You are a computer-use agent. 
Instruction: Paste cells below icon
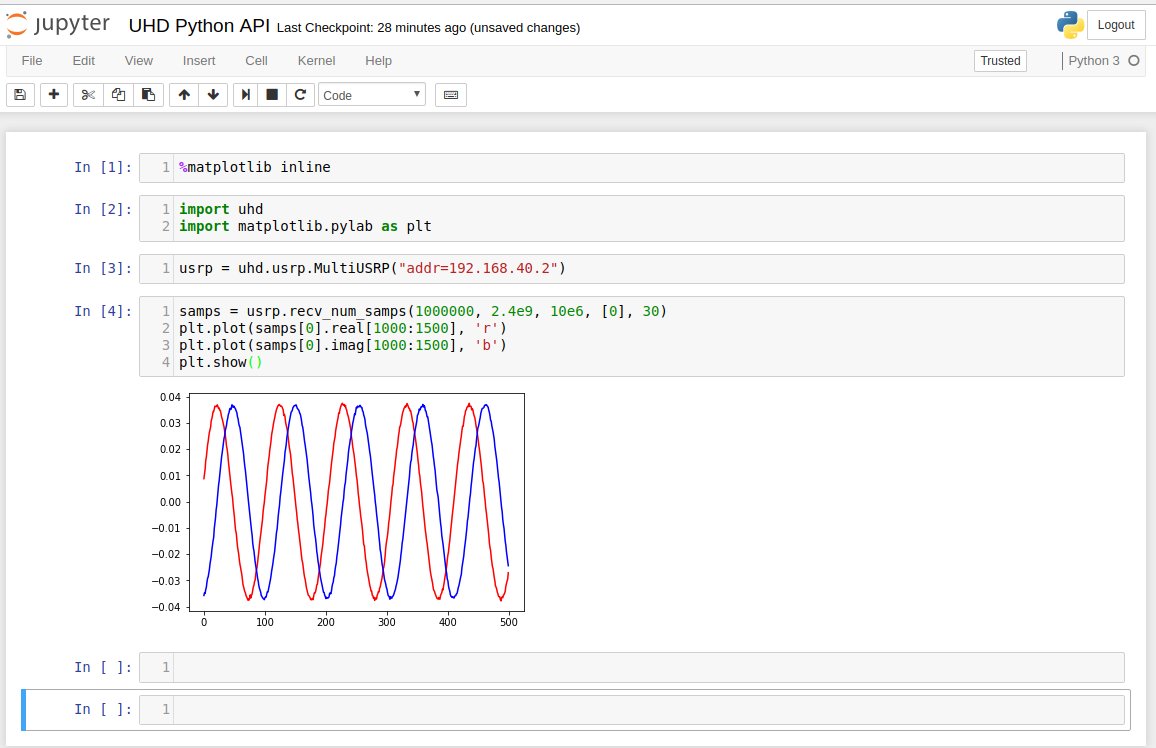(x=148, y=95)
